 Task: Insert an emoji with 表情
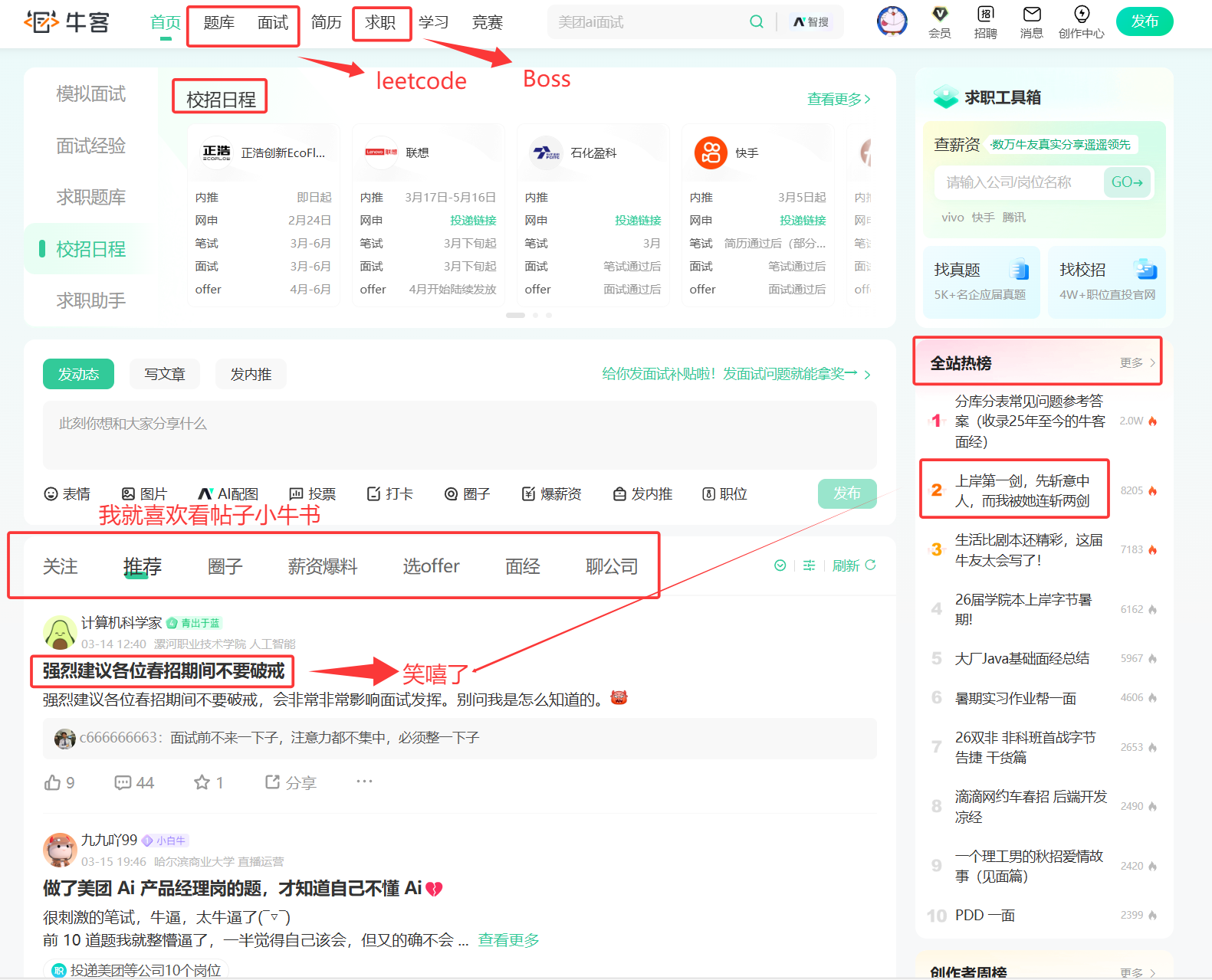pos(67,494)
